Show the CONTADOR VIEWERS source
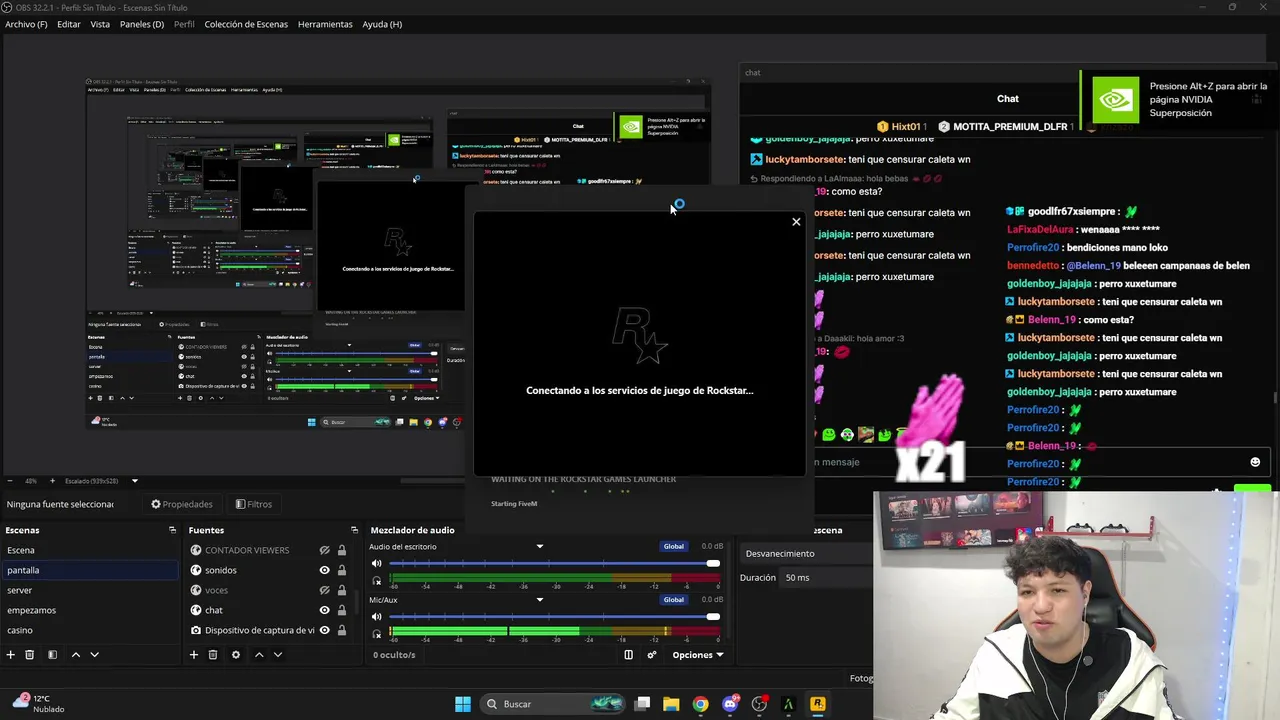1280x720 pixels. [x=324, y=550]
